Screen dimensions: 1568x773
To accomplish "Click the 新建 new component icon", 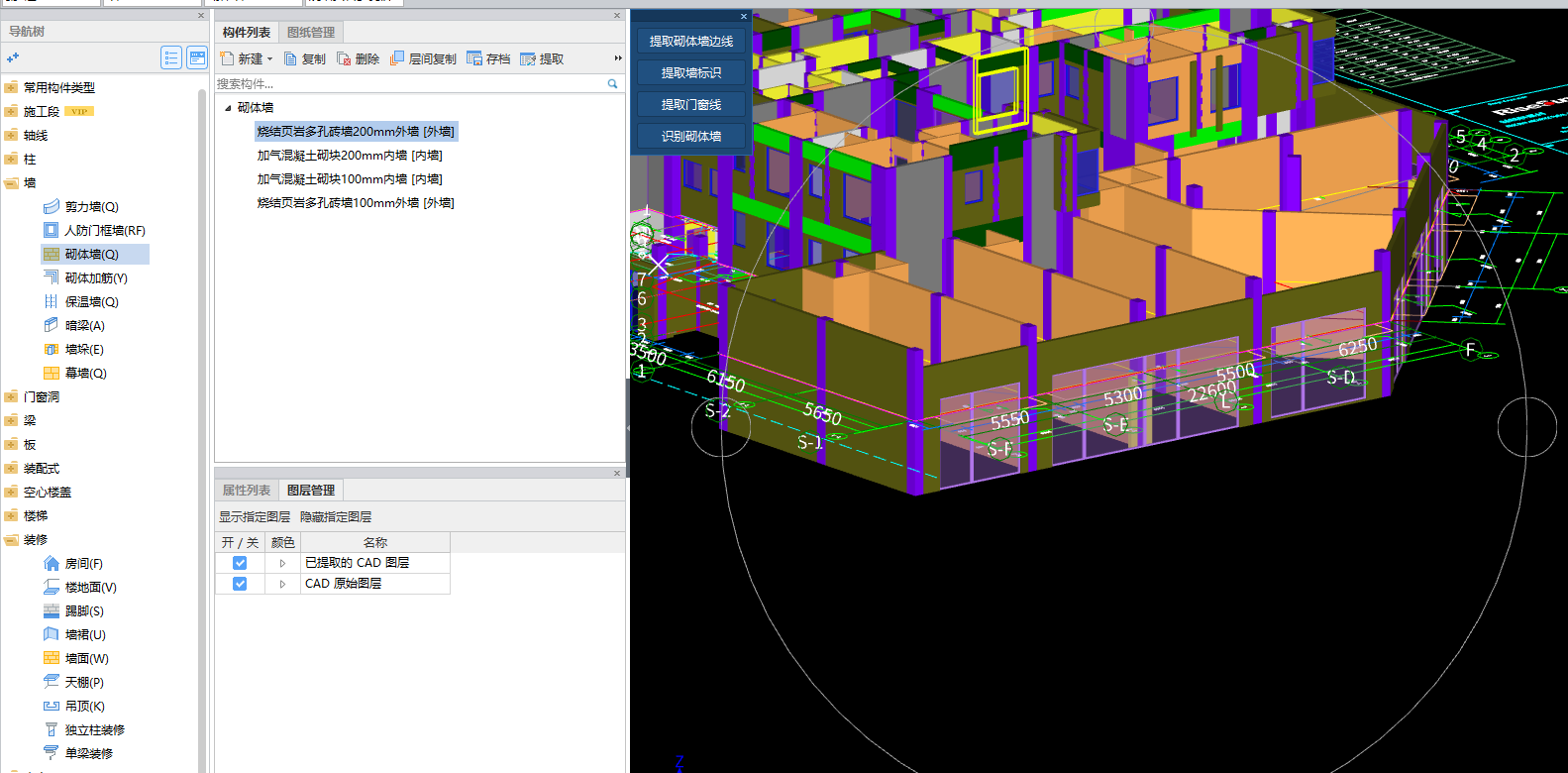I will [227, 58].
